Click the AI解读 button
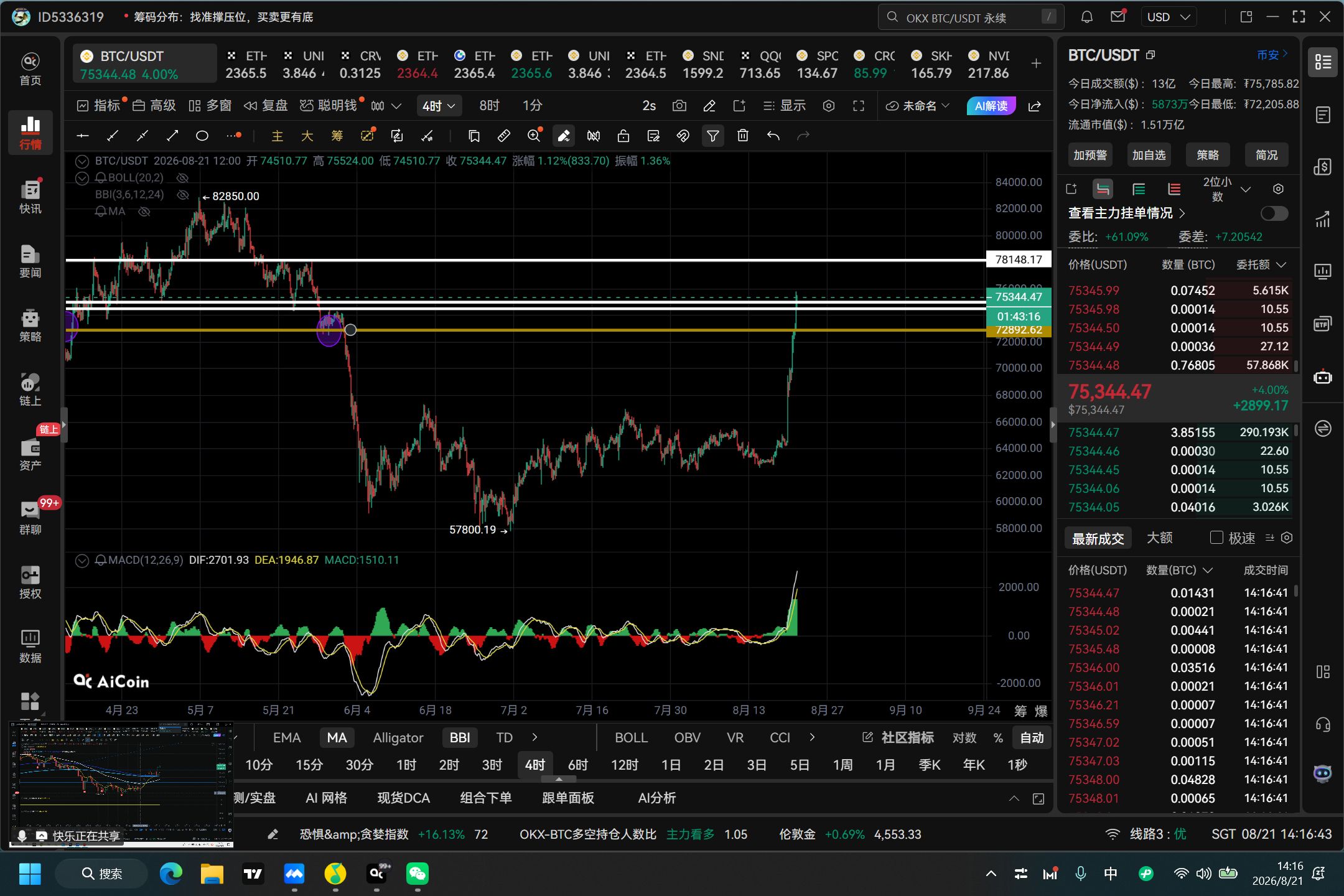Viewport: 1344px width, 896px height. point(991,106)
